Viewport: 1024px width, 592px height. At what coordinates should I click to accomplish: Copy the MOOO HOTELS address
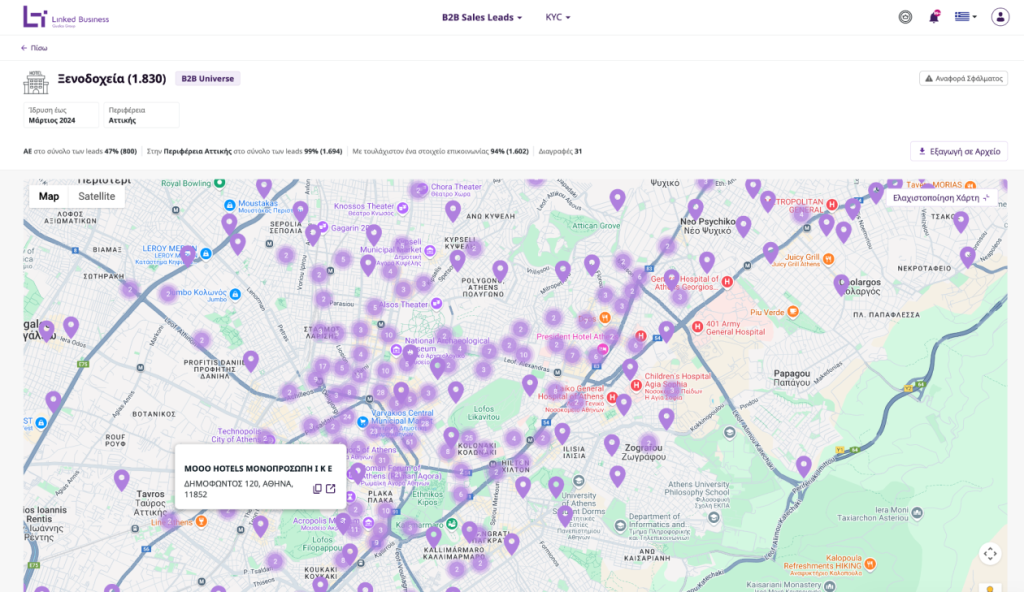point(317,488)
